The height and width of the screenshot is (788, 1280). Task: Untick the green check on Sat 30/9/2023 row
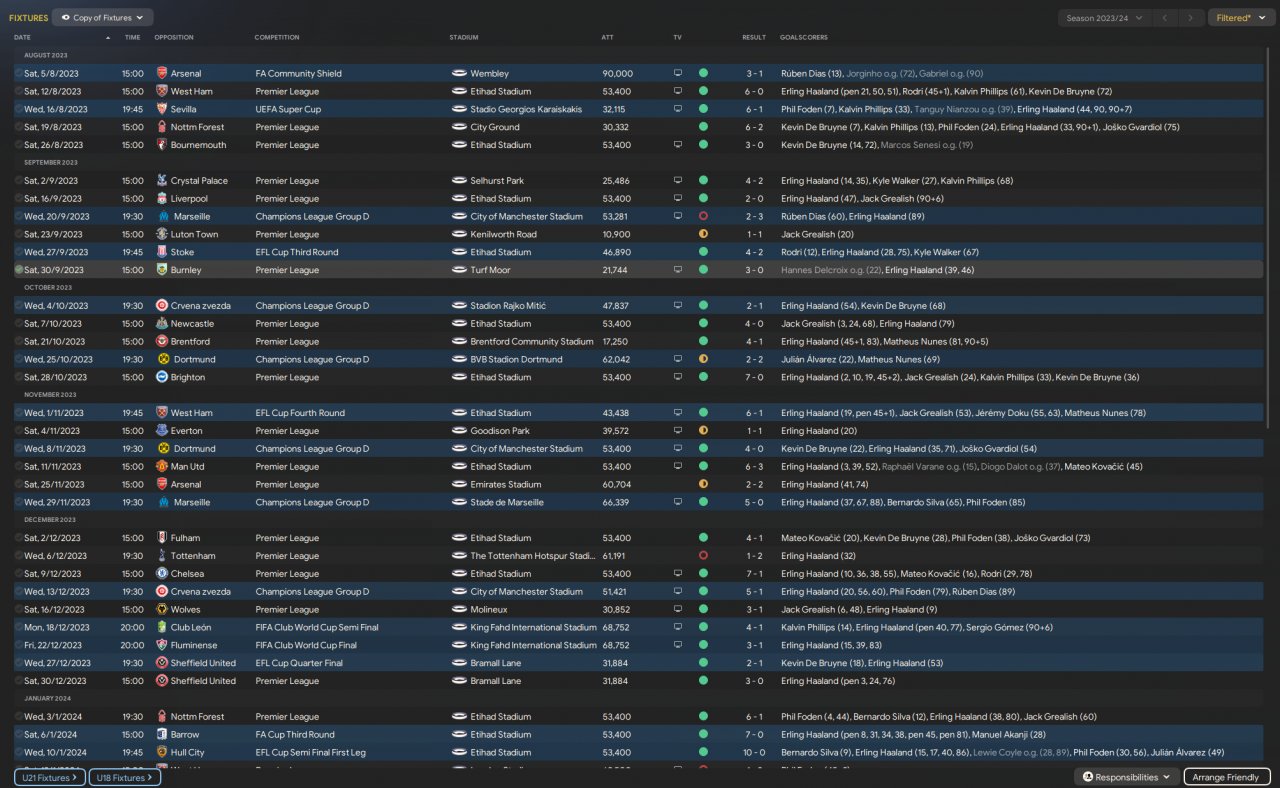point(18,270)
